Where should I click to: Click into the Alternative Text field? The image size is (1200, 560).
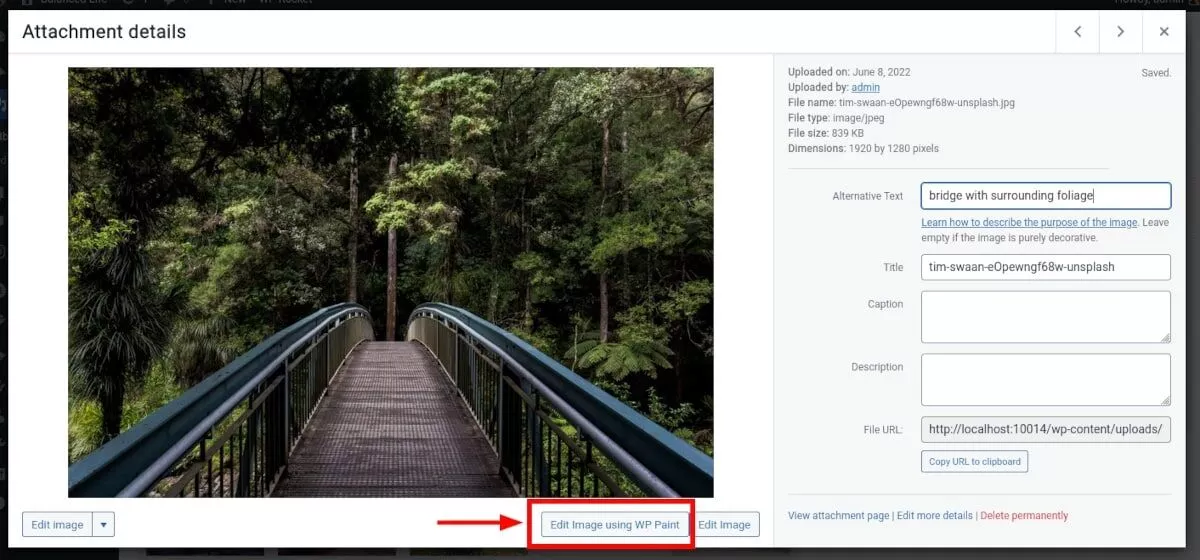pos(1045,196)
